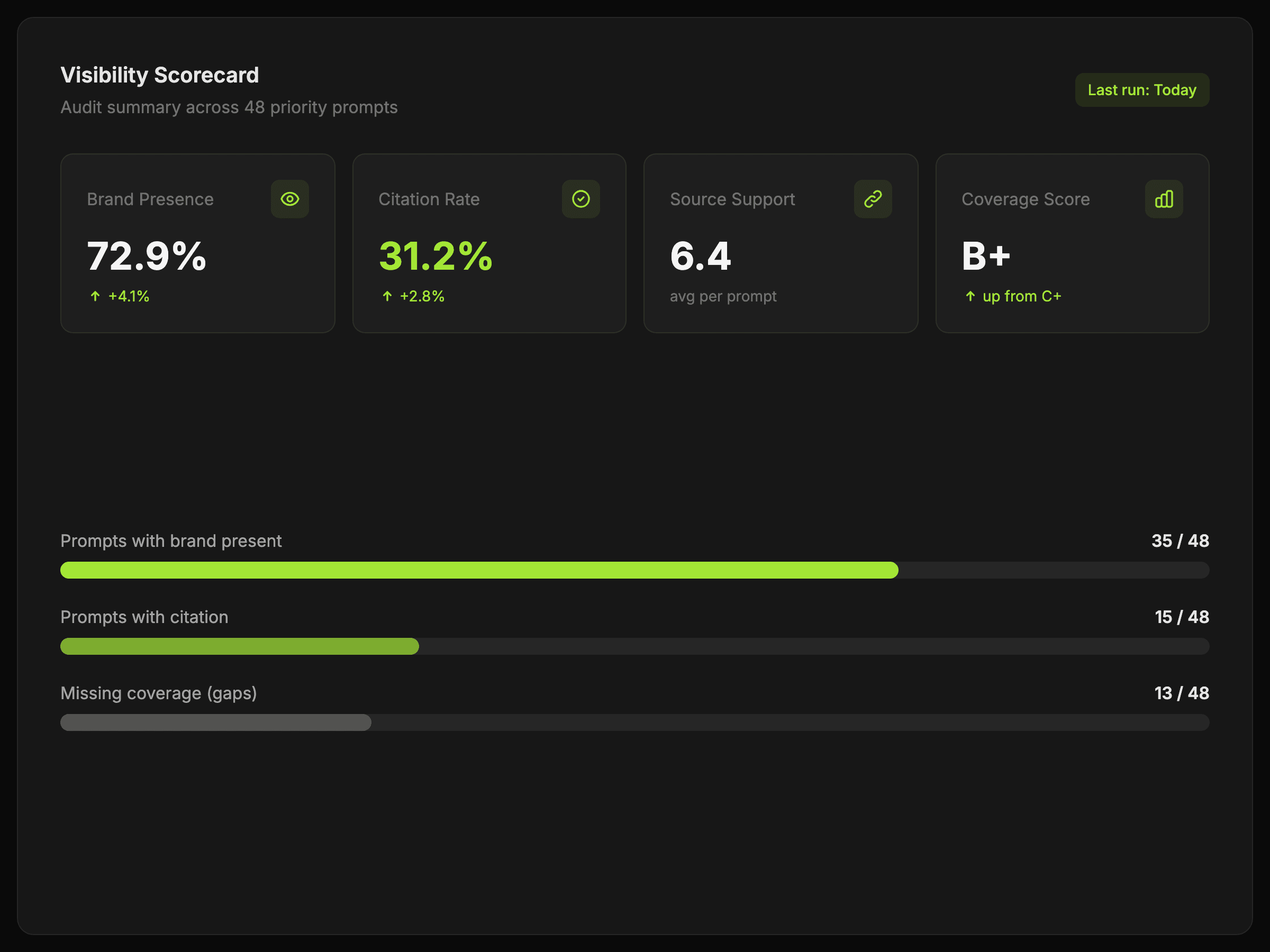Click the 'avg per prompt' caption
The height and width of the screenshot is (952, 1270).
click(723, 296)
